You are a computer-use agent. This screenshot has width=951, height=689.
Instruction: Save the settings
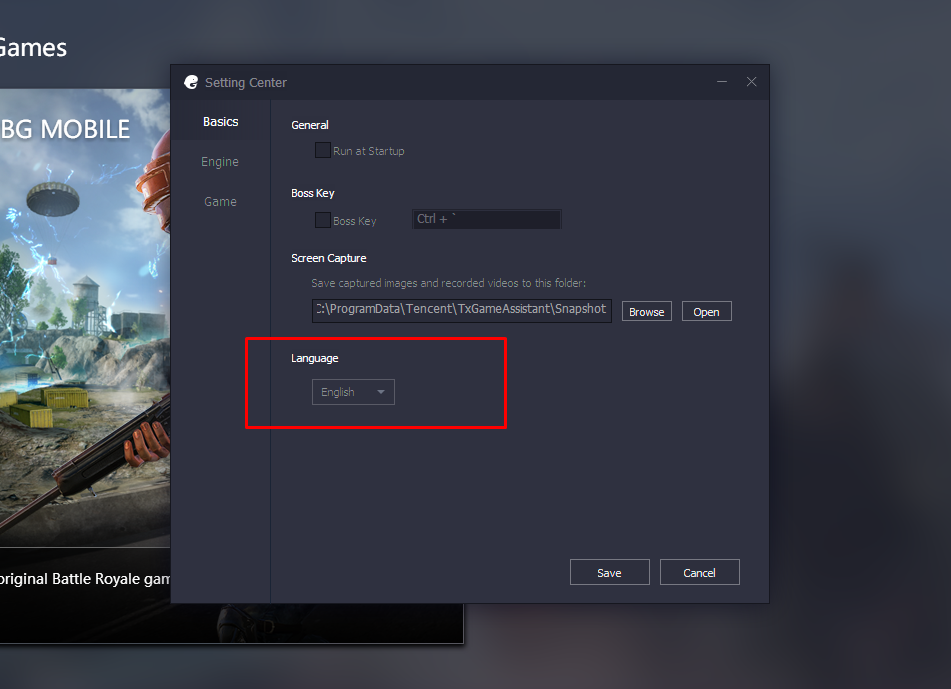pos(610,573)
